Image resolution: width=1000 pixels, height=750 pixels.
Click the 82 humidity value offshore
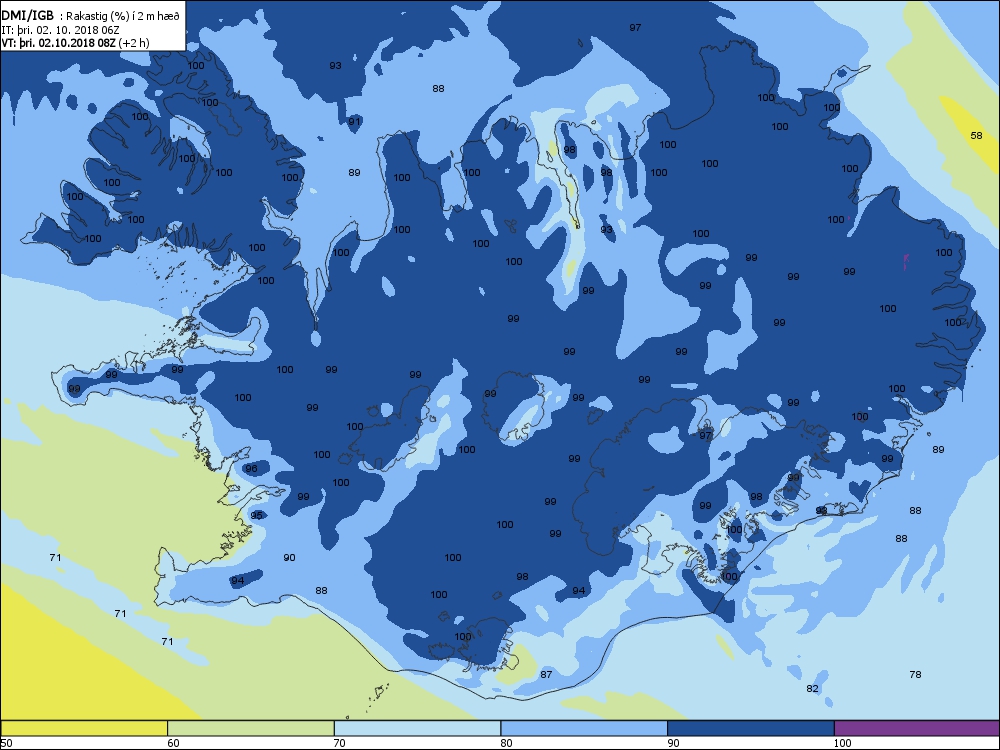tap(812, 688)
